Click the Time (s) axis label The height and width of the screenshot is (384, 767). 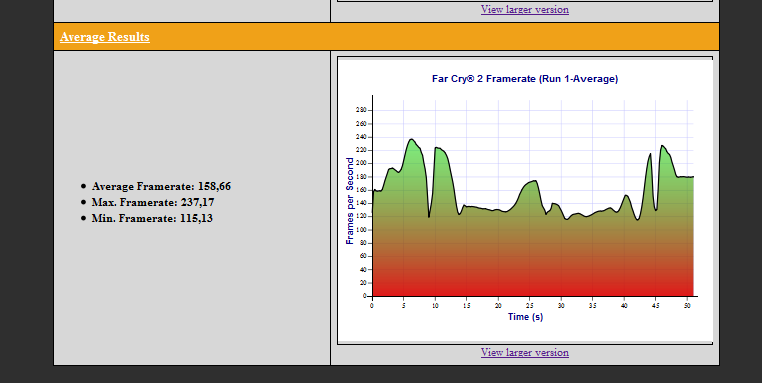point(525,317)
